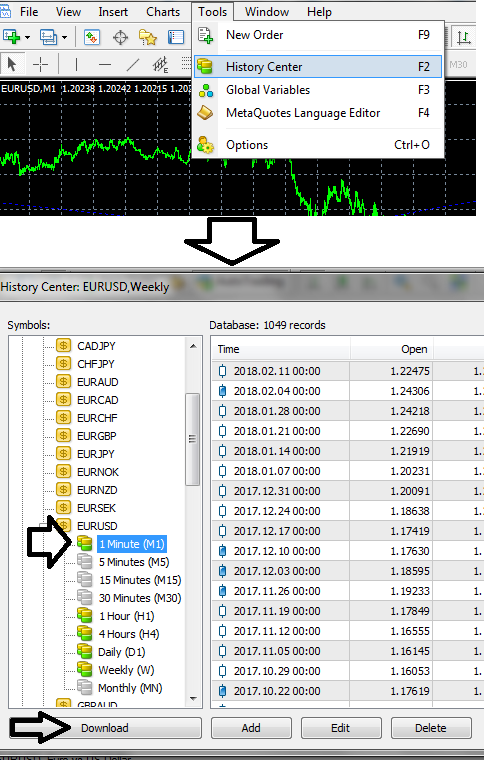Screen dimensions: 484x760
Task: Click the EURJPY symbol coin icon
Action: click(63, 453)
